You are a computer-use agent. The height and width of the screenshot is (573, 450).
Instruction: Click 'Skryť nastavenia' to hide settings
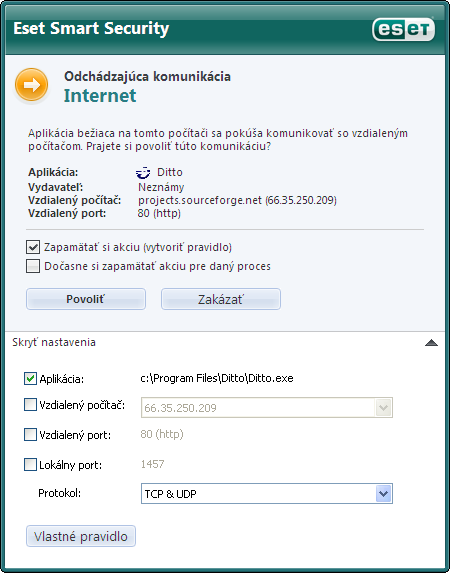coord(54,342)
